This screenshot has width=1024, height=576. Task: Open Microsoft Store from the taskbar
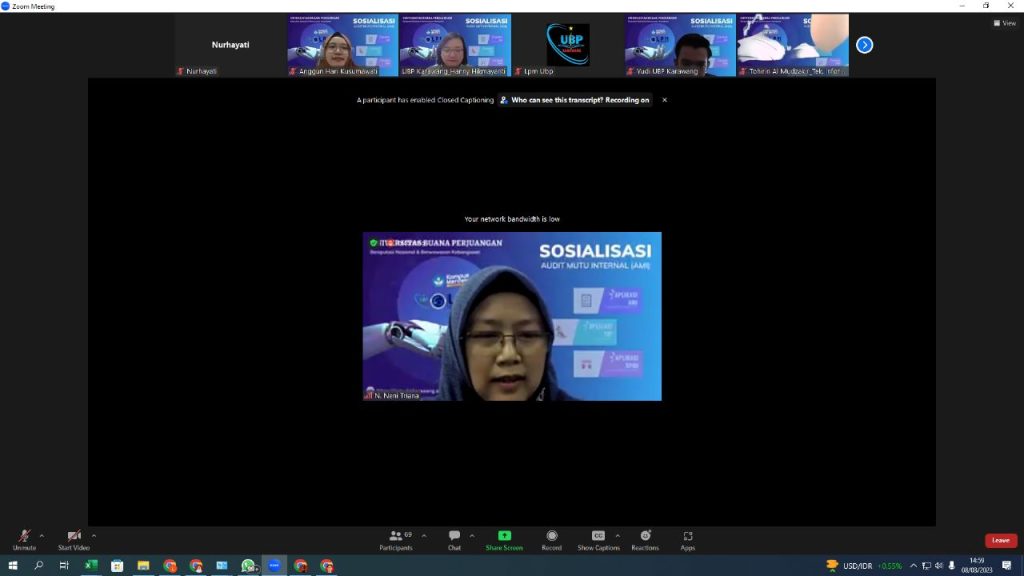click(x=117, y=566)
